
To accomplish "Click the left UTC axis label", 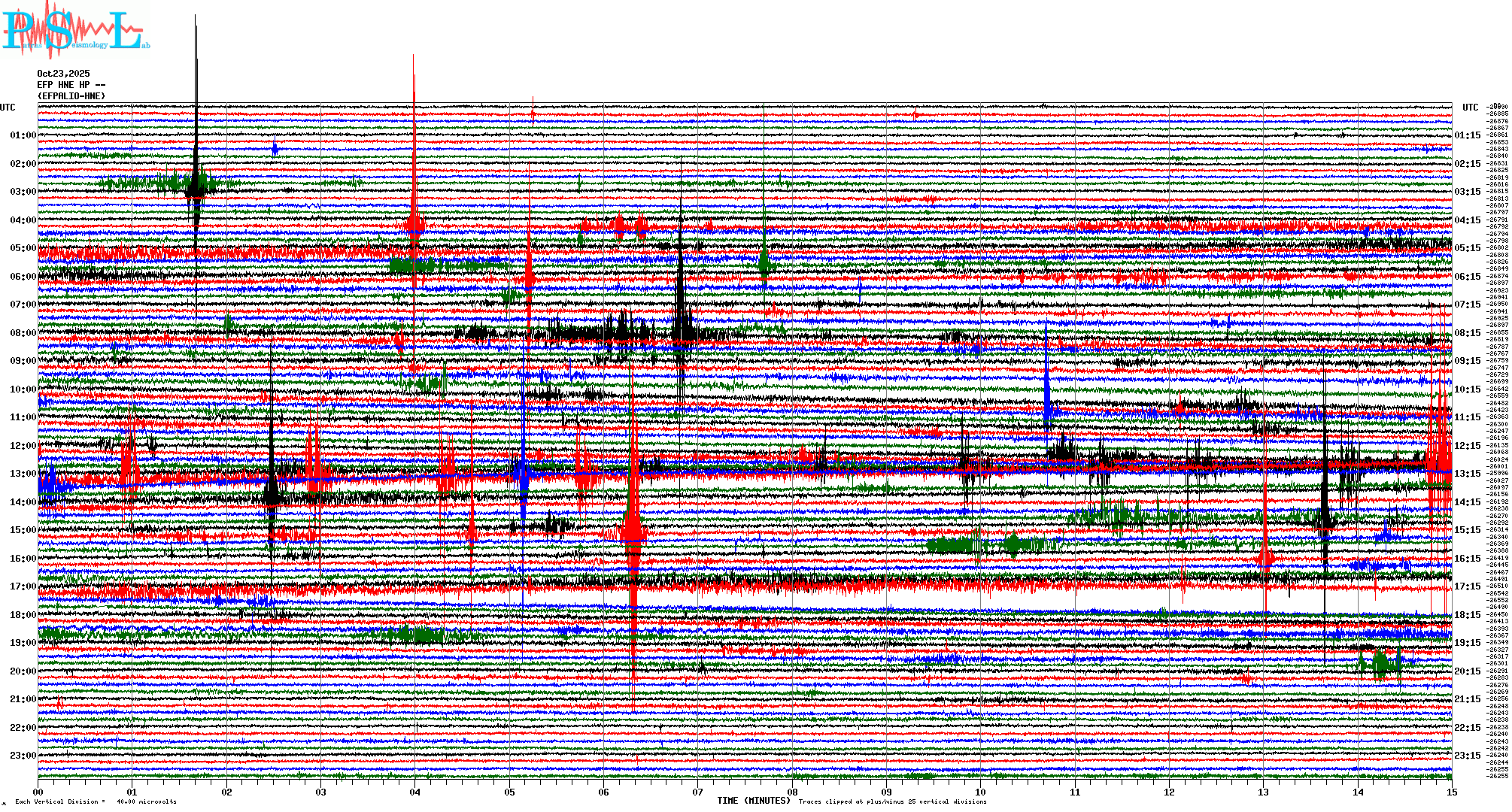I will coord(8,108).
